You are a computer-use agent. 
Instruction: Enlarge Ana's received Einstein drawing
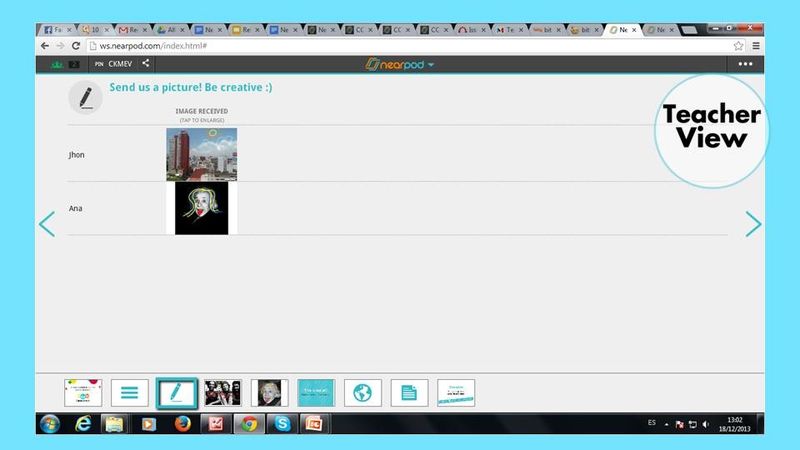point(201,208)
